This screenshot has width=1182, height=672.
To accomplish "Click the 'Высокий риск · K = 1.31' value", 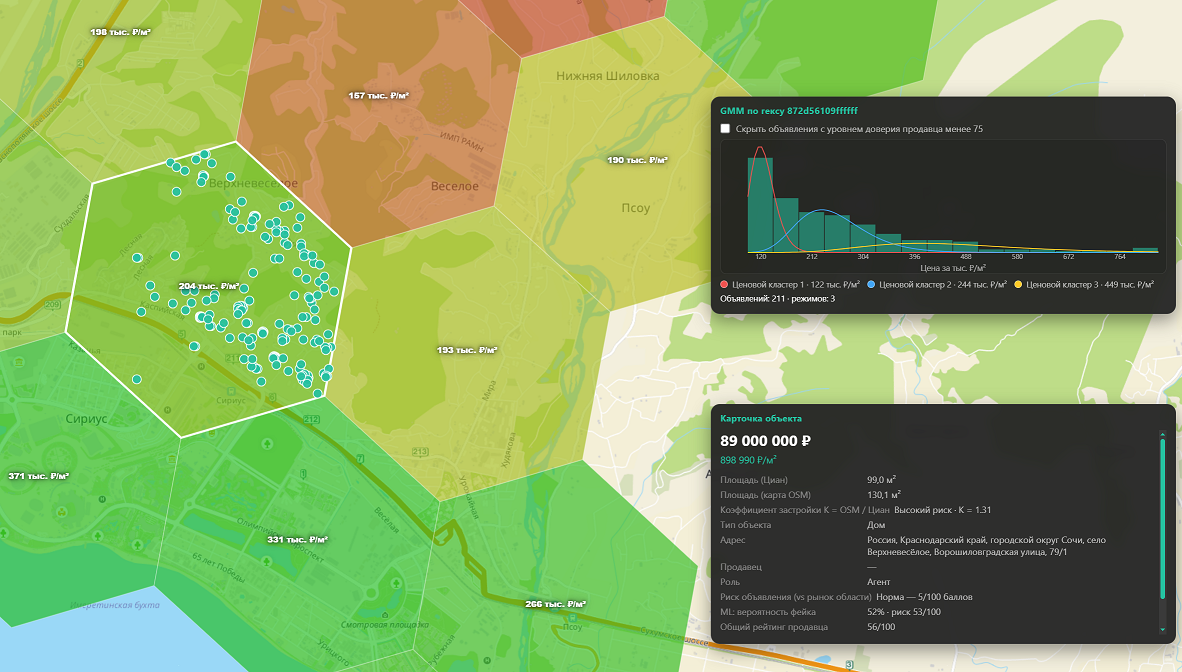I will pos(942,510).
